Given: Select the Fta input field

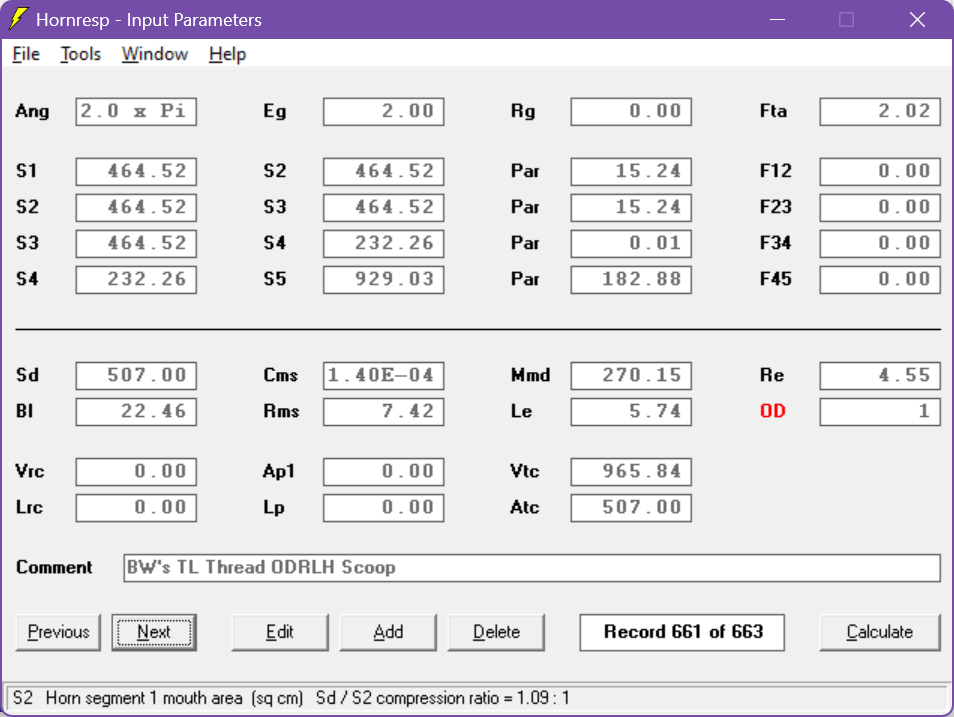Looking at the screenshot, I should [880, 112].
